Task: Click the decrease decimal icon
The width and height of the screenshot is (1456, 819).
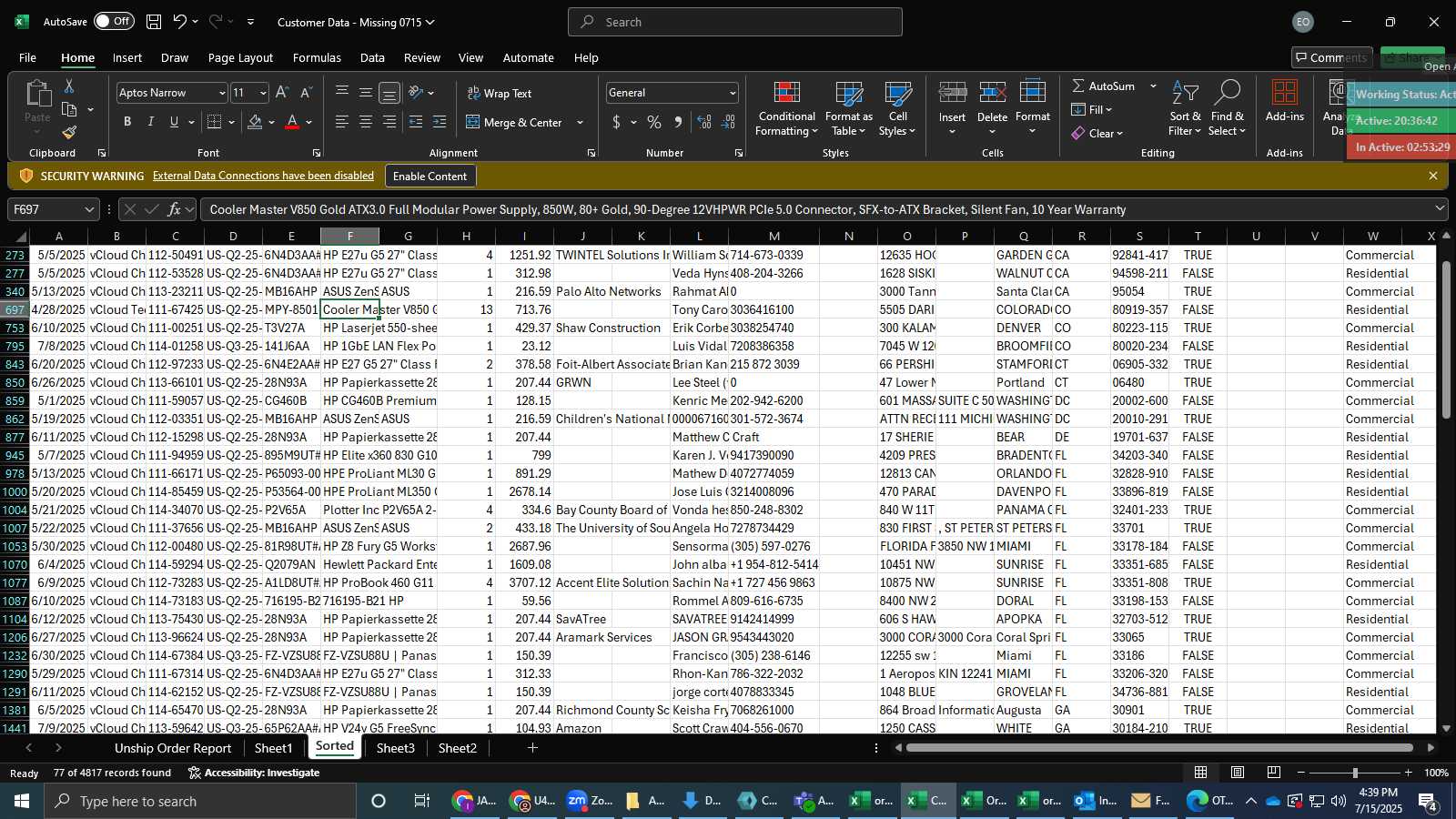Action: [x=728, y=122]
